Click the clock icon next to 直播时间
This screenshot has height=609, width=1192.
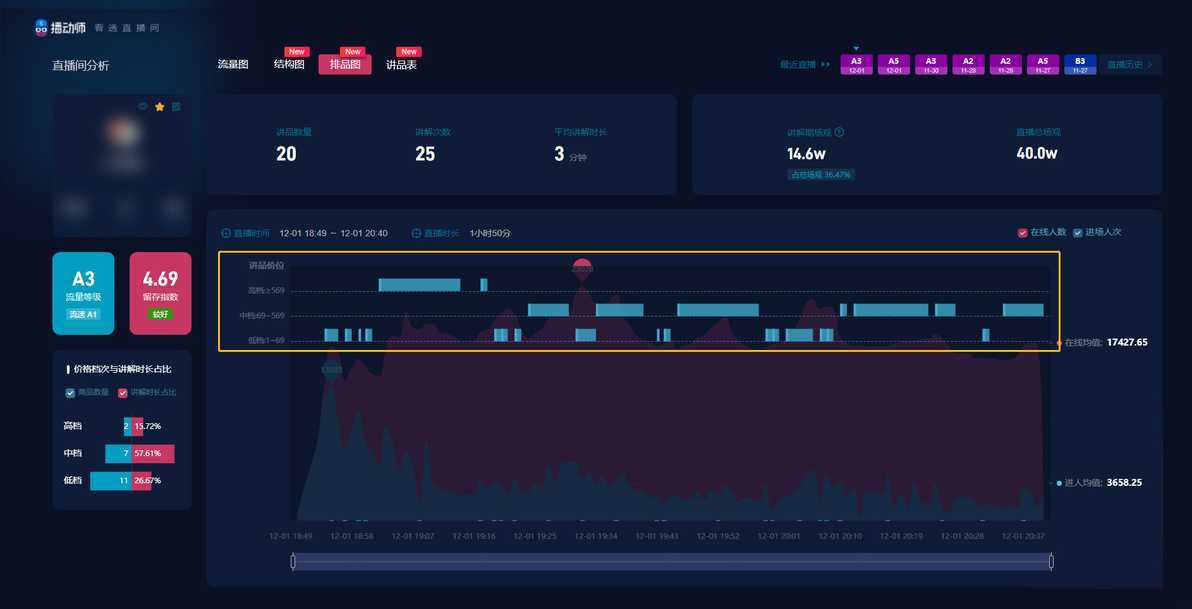point(226,233)
